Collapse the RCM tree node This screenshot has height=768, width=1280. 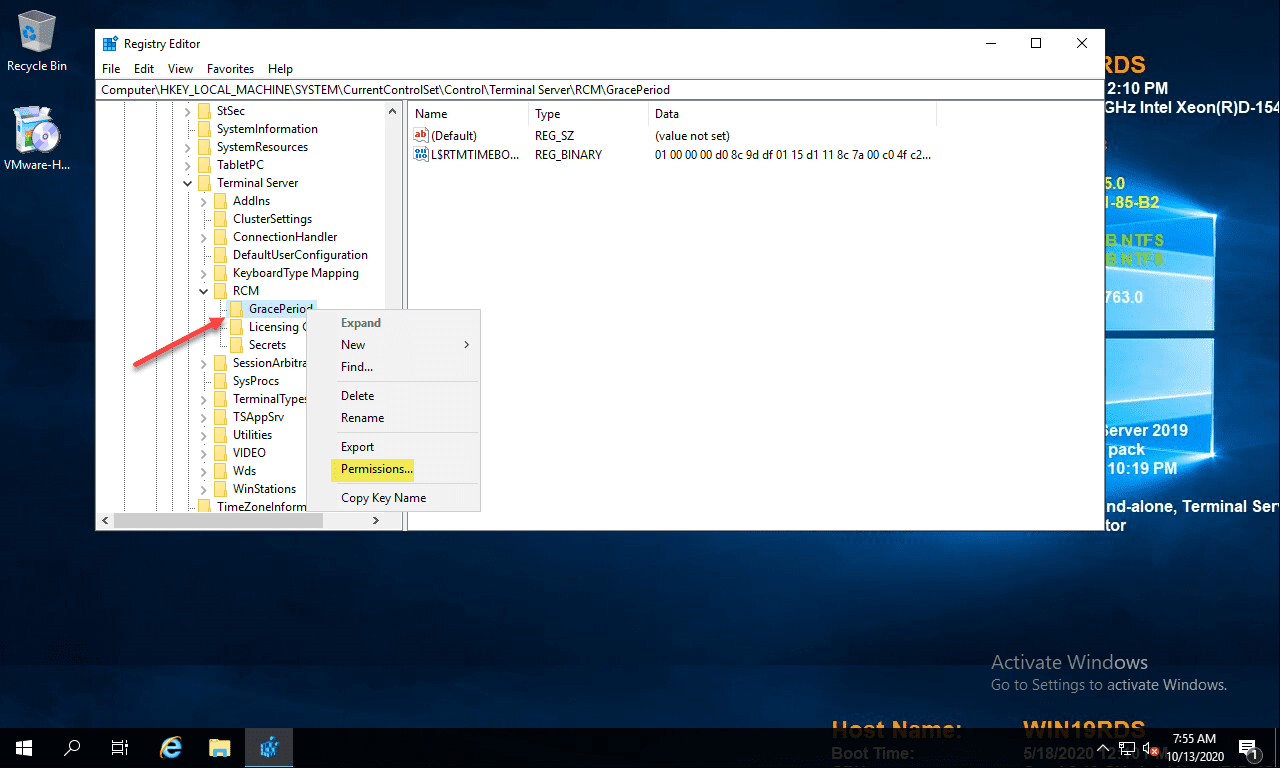(x=204, y=291)
